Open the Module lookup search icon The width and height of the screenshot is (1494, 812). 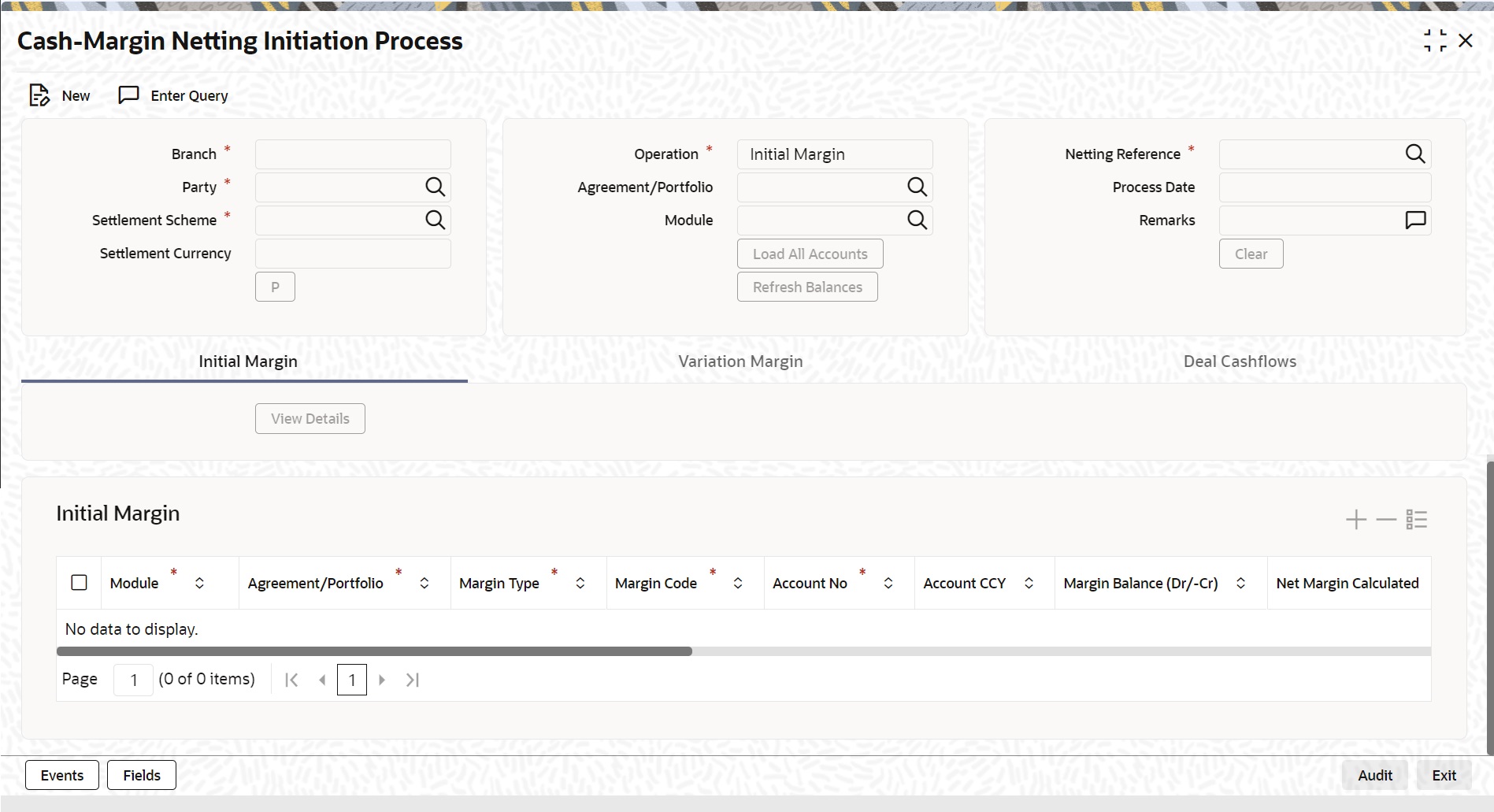coord(917,220)
